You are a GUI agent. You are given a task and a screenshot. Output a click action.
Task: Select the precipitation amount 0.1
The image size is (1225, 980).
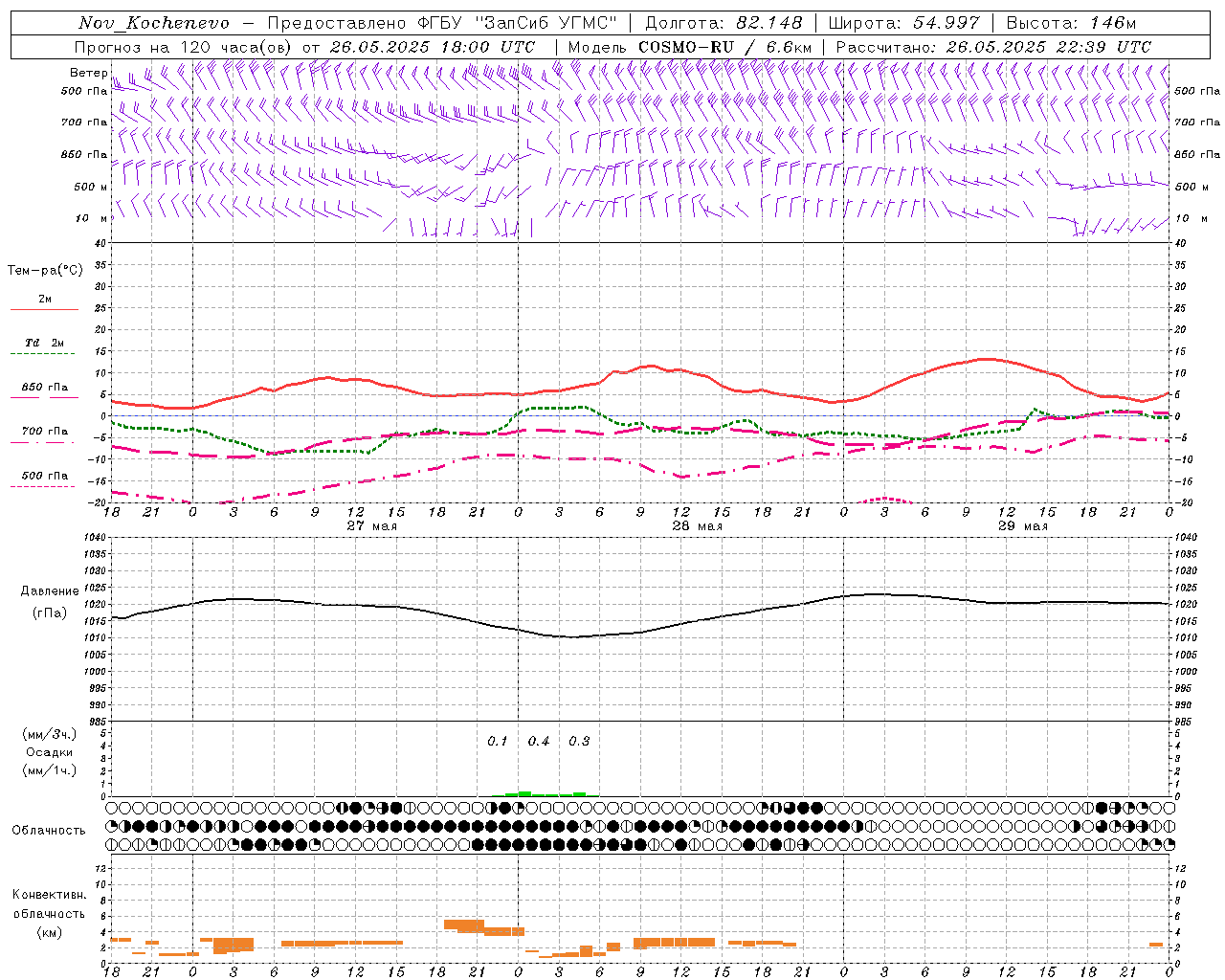click(498, 742)
